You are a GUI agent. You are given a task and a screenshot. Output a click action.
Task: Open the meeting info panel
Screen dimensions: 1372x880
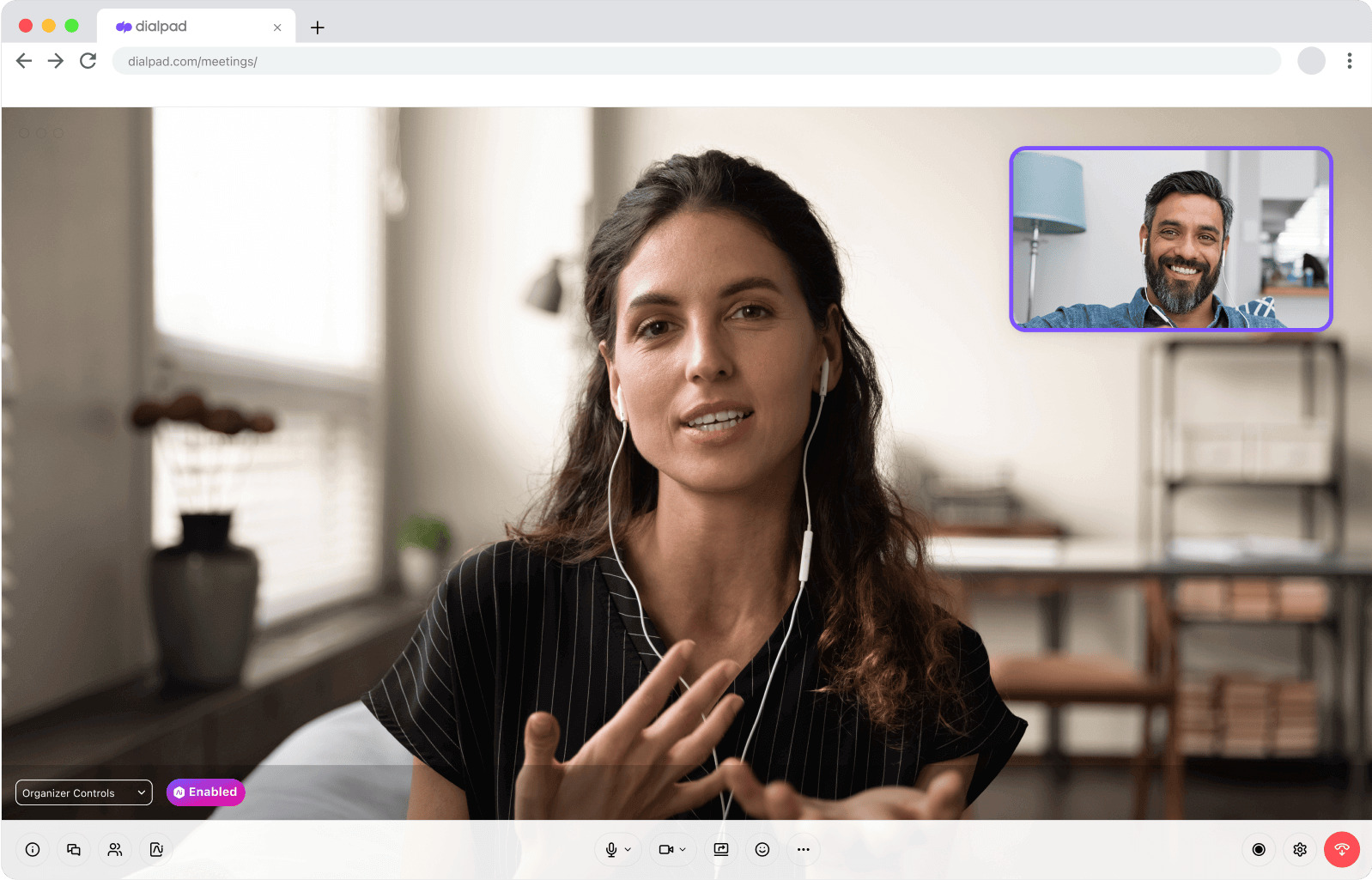(33, 850)
